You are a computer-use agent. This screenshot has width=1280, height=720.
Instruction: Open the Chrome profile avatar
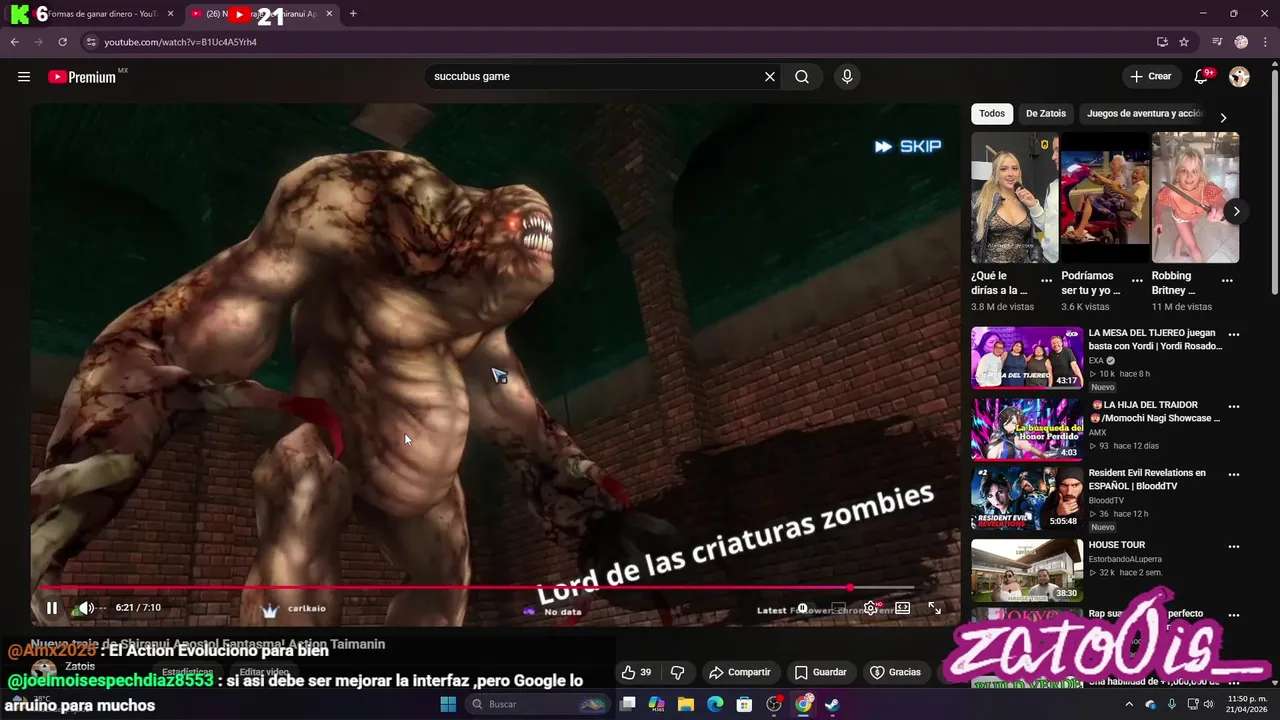[x=1241, y=42]
